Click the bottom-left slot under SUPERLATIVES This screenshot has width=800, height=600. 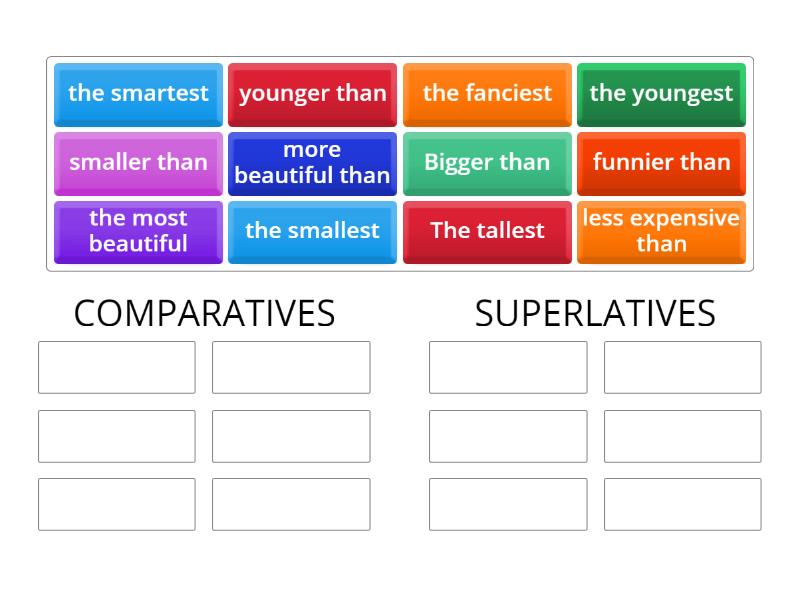(507, 504)
